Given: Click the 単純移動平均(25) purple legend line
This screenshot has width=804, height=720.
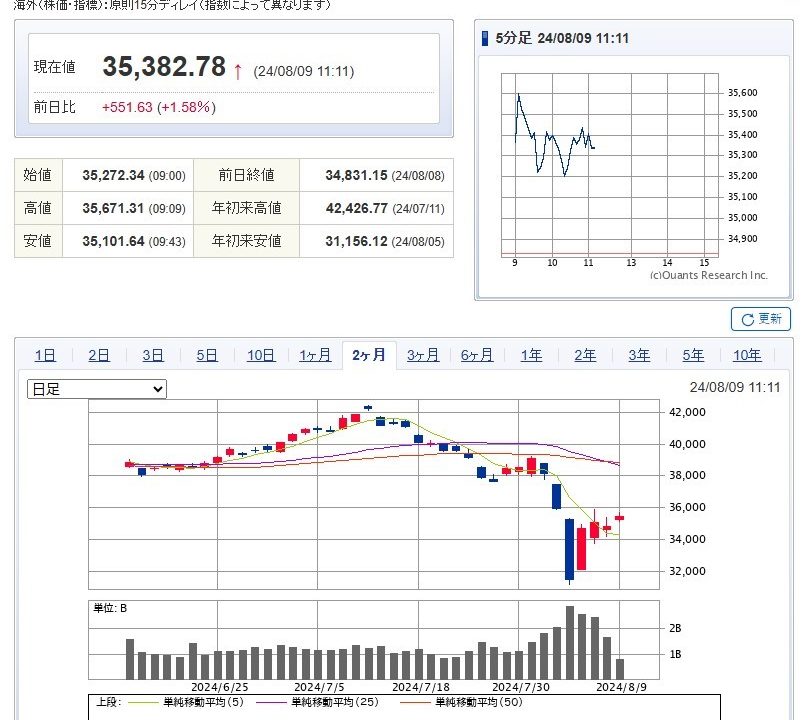Looking at the screenshot, I should [x=268, y=703].
